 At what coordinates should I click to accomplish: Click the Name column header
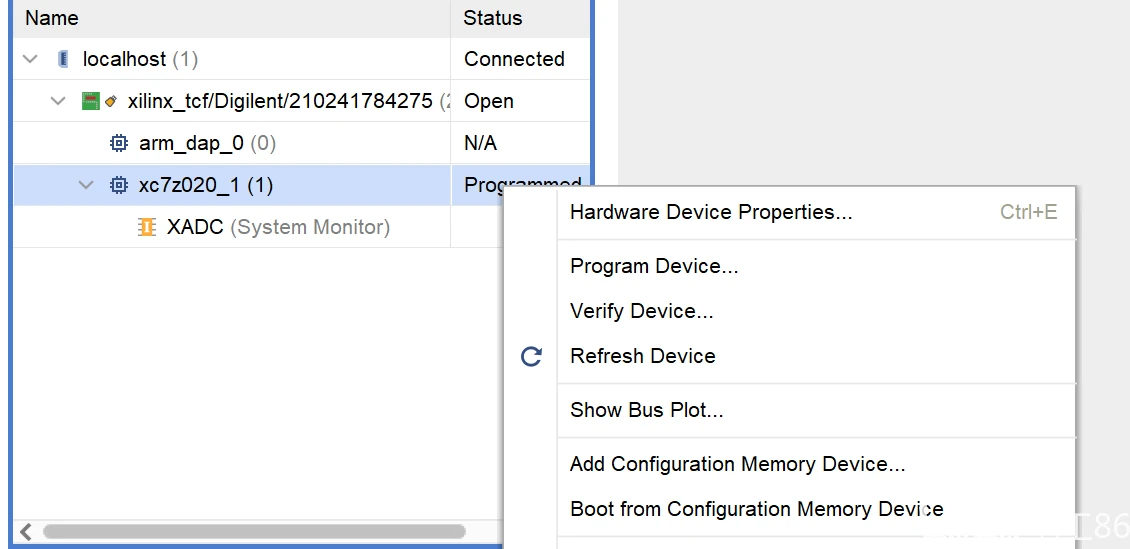click(52, 18)
